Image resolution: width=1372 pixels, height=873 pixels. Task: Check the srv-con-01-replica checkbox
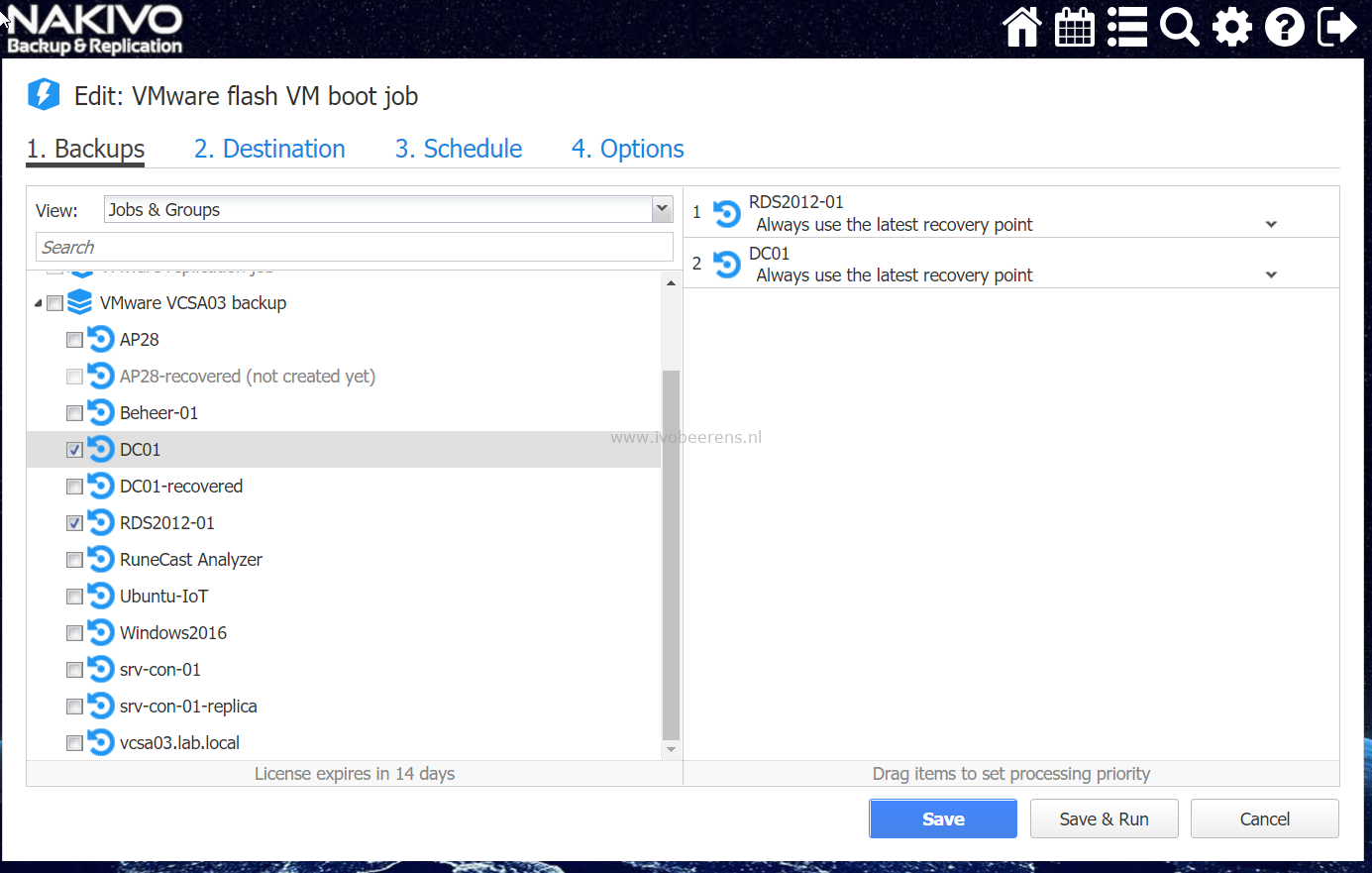pyautogui.click(x=74, y=707)
